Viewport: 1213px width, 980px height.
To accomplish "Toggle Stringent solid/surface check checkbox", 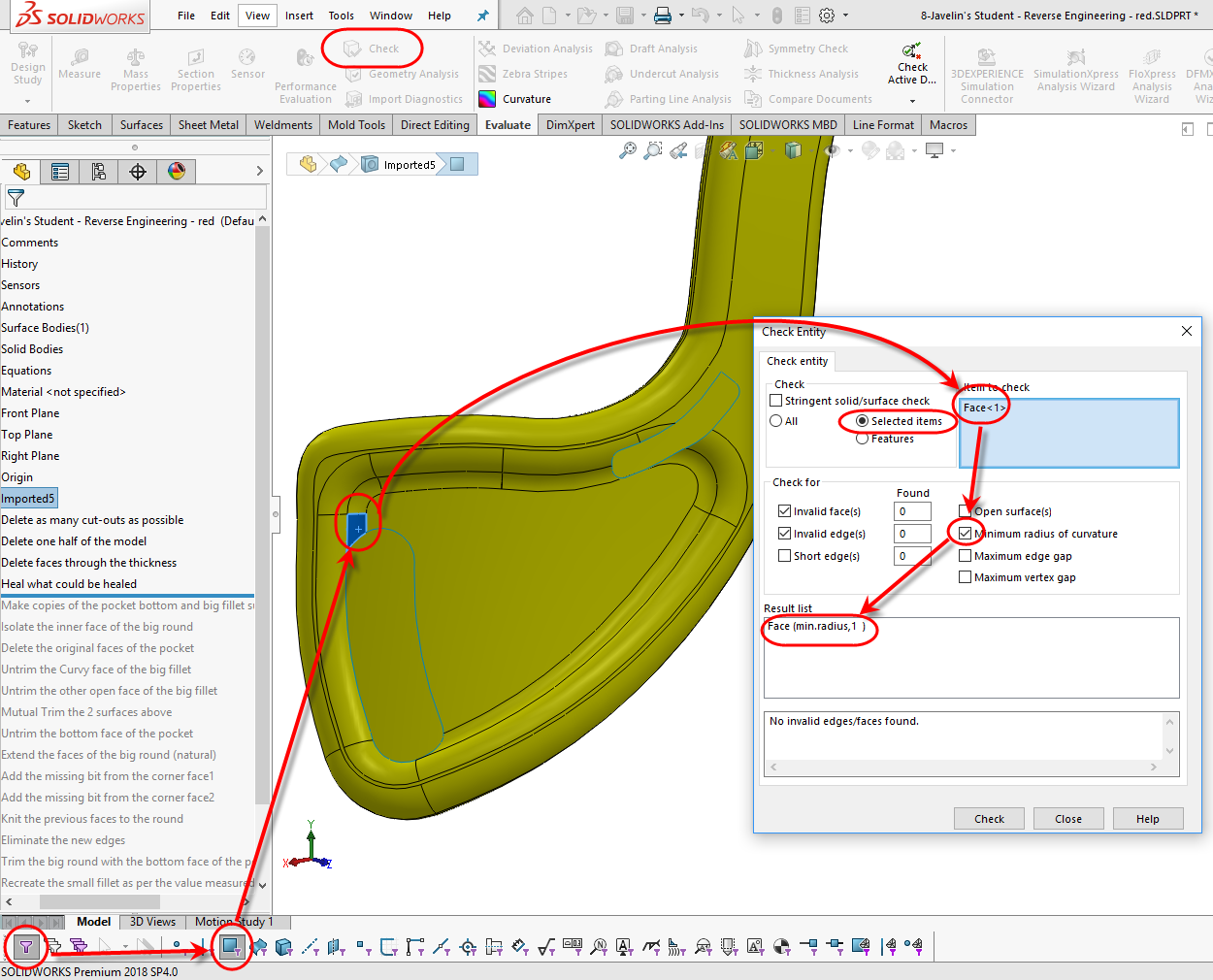I will pos(775,400).
